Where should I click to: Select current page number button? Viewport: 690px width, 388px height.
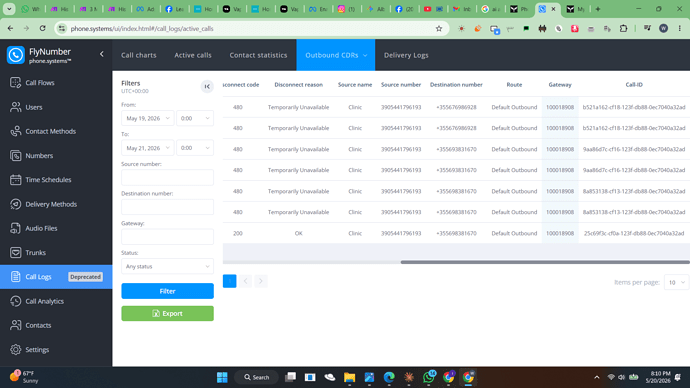tap(230, 281)
